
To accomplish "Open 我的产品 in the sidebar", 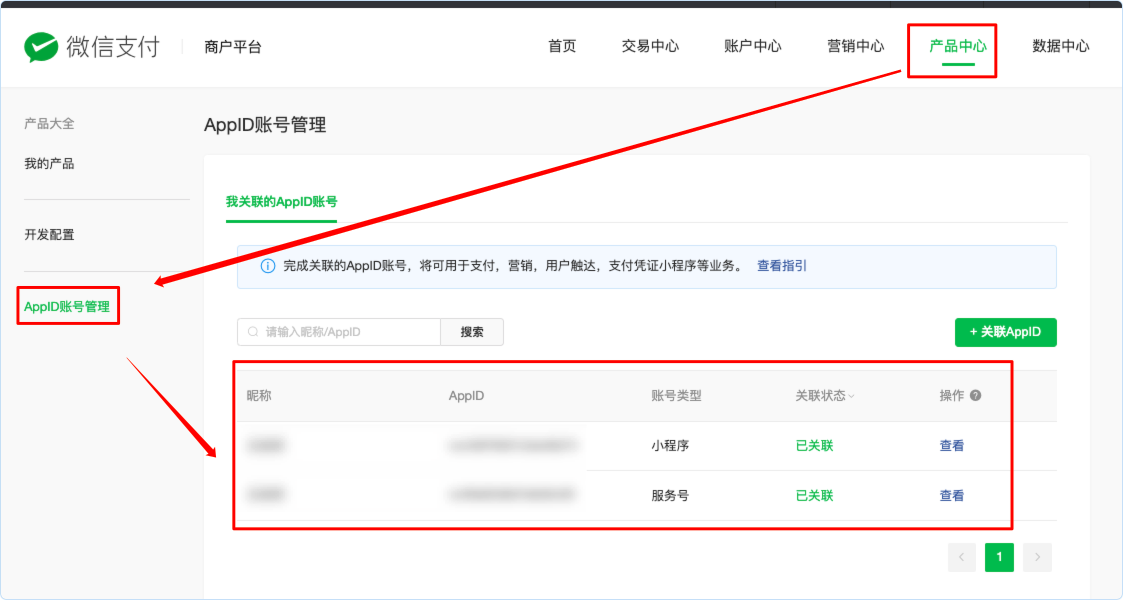I will (x=49, y=163).
